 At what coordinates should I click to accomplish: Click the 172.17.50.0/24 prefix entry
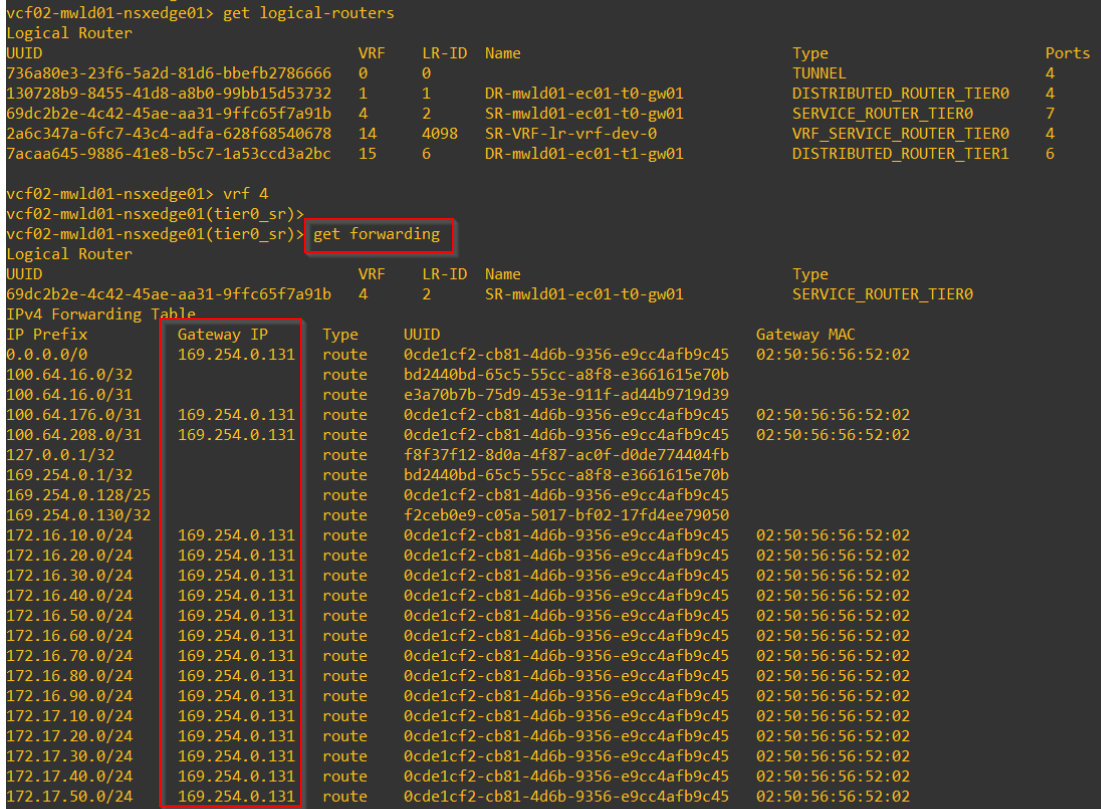point(68,796)
